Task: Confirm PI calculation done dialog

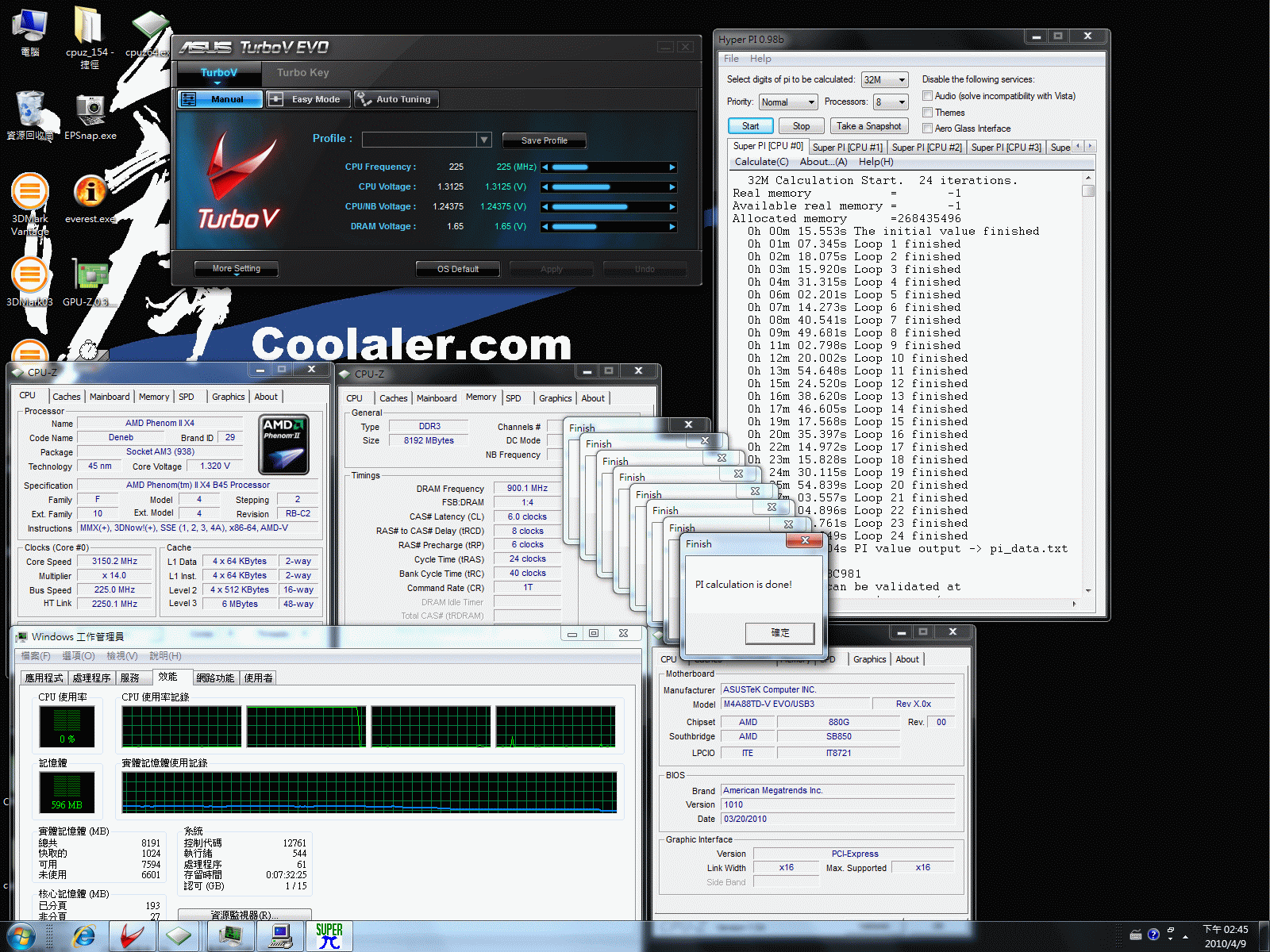Action: point(780,633)
